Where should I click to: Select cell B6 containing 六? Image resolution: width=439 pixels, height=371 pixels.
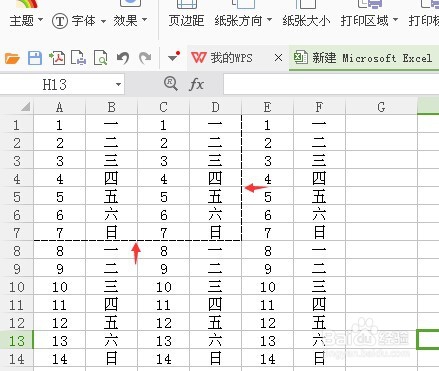[x=111, y=215]
